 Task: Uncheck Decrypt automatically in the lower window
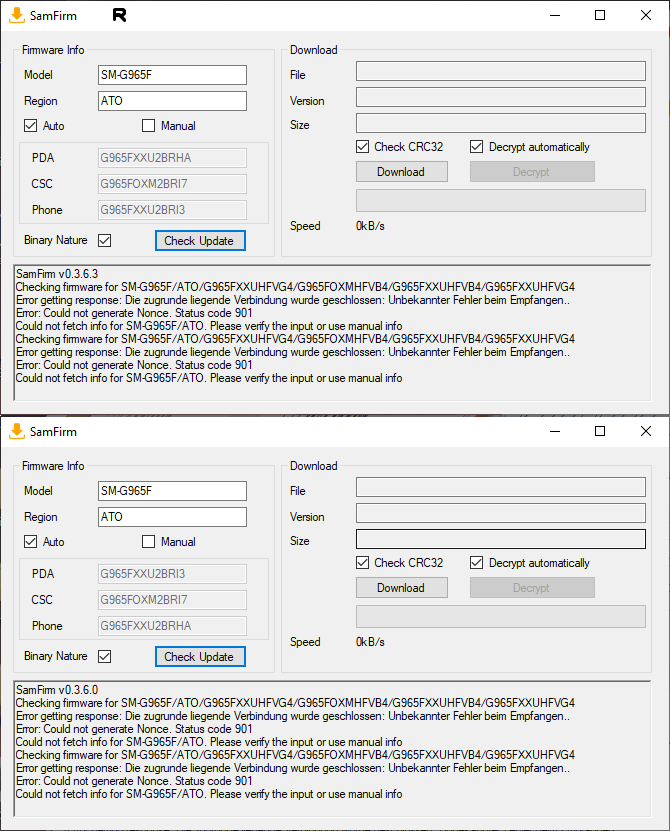tap(477, 563)
